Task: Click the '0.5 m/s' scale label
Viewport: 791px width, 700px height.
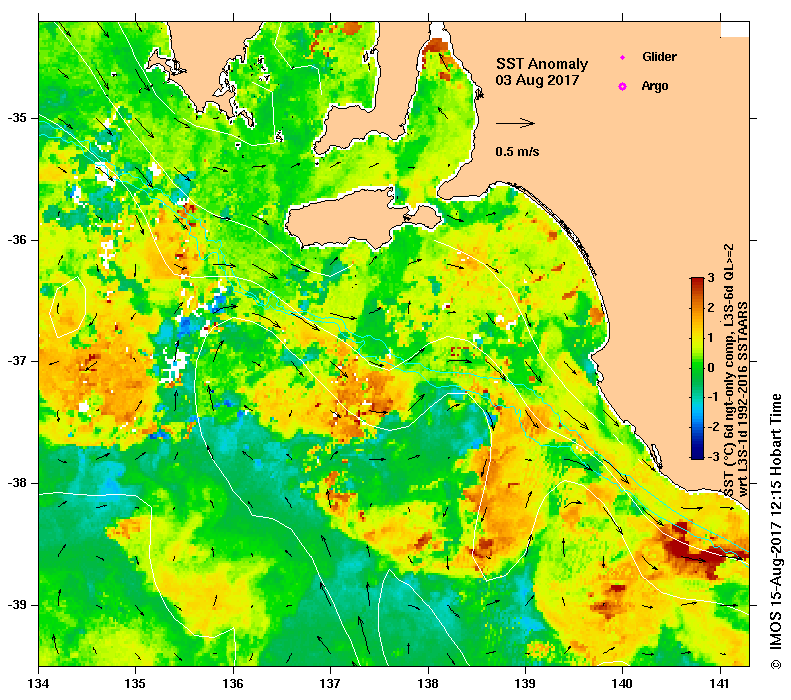Action: click(517, 151)
